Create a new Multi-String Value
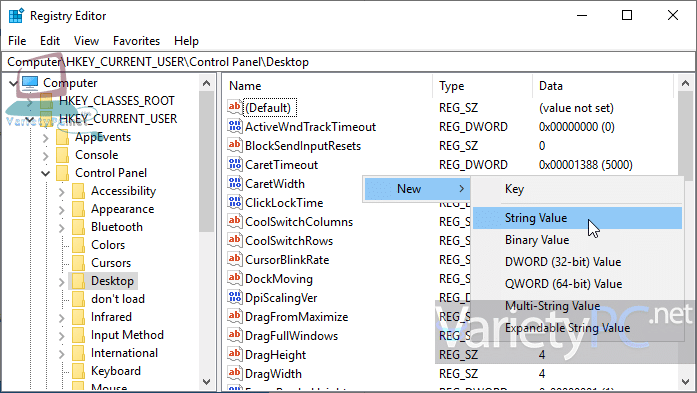The image size is (697, 393). point(577,306)
